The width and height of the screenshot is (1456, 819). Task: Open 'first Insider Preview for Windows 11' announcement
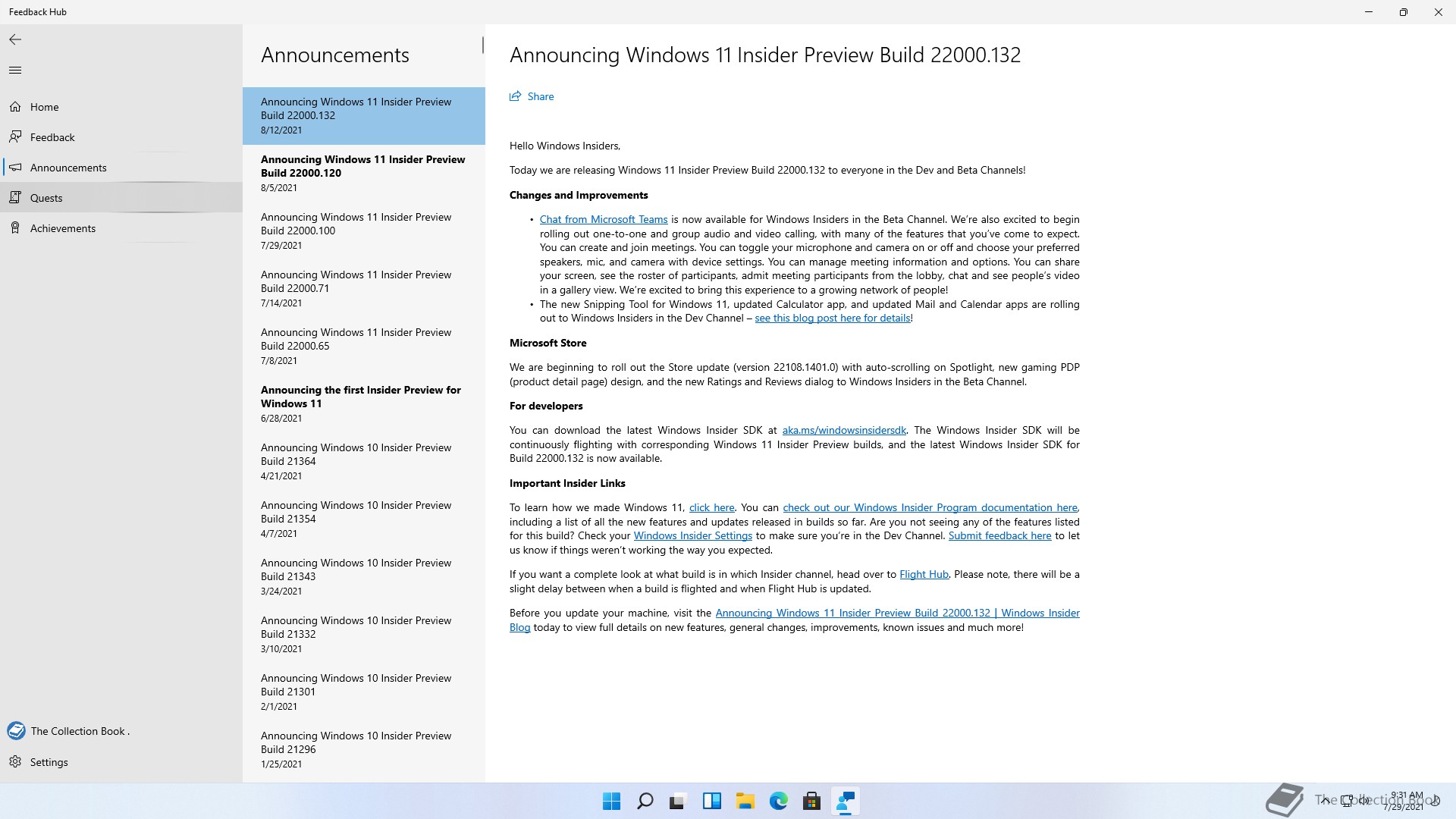(364, 404)
